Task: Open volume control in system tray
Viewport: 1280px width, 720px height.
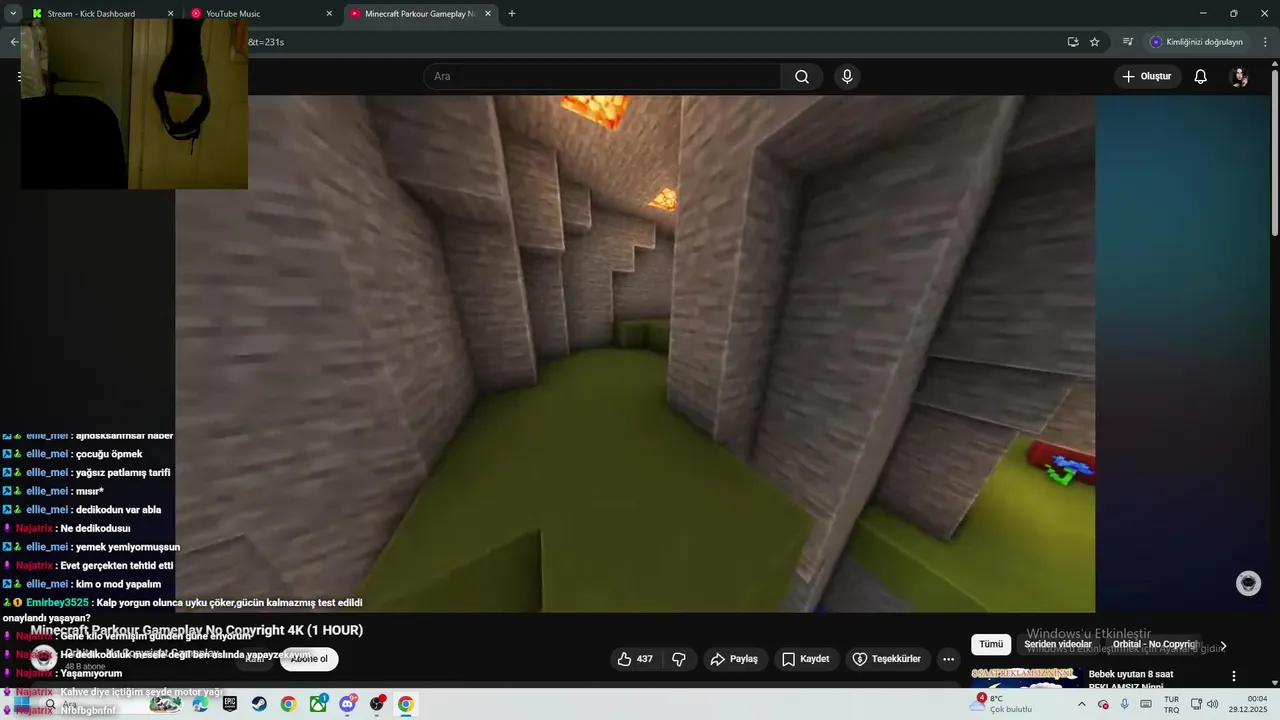Action: (x=1213, y=704)
